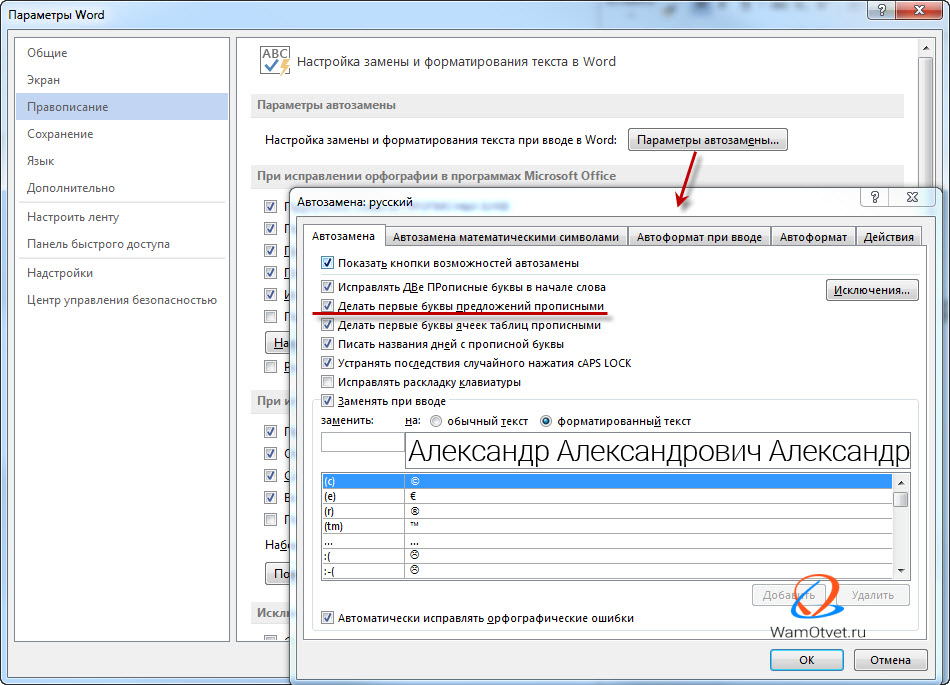The height and width of the screenshot is (685, 950).
Task: Switch to 'Автоформат при вводе' tab
Action: tap(699, 237)
